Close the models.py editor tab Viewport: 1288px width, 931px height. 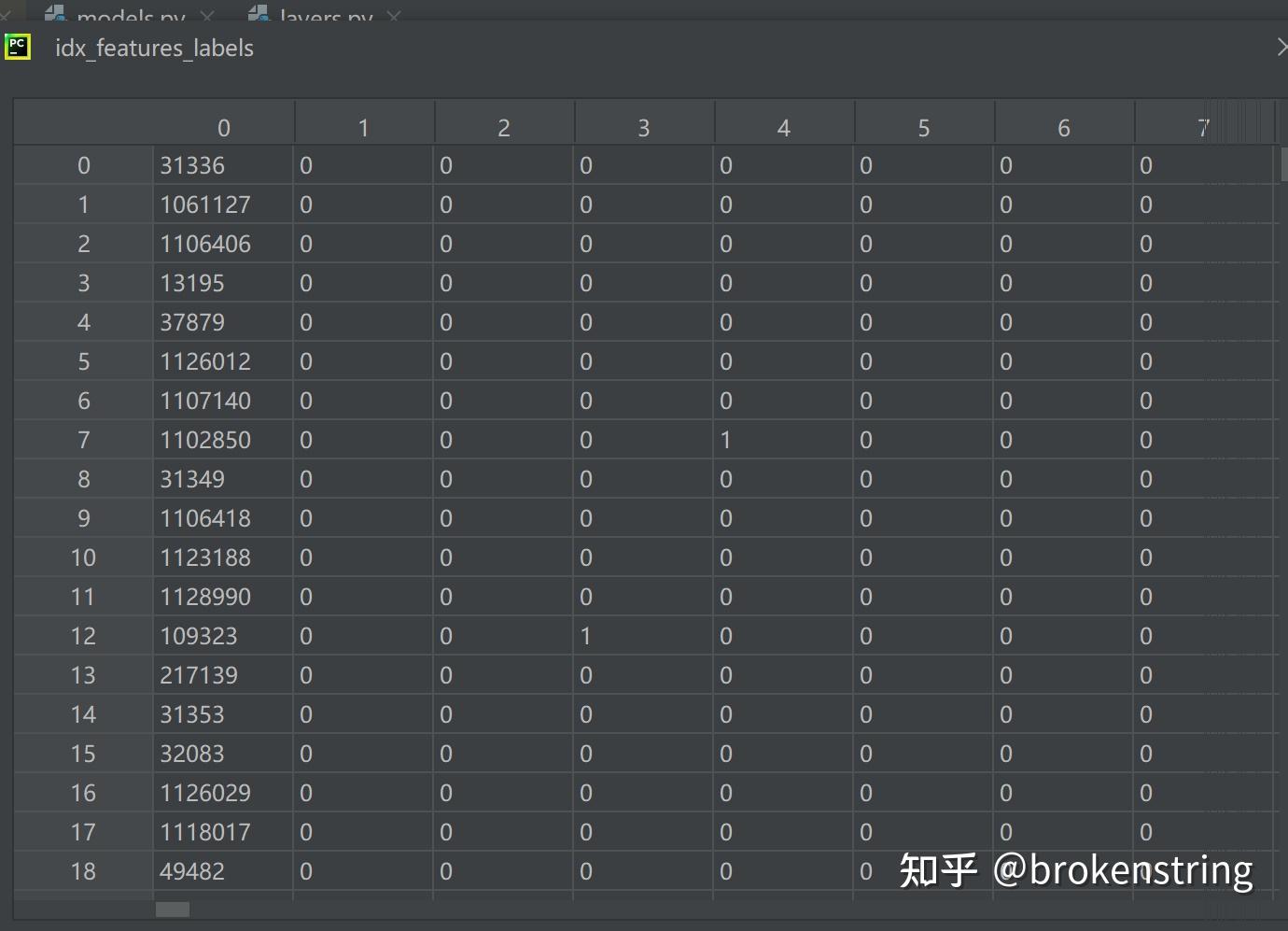coord(207,16)
